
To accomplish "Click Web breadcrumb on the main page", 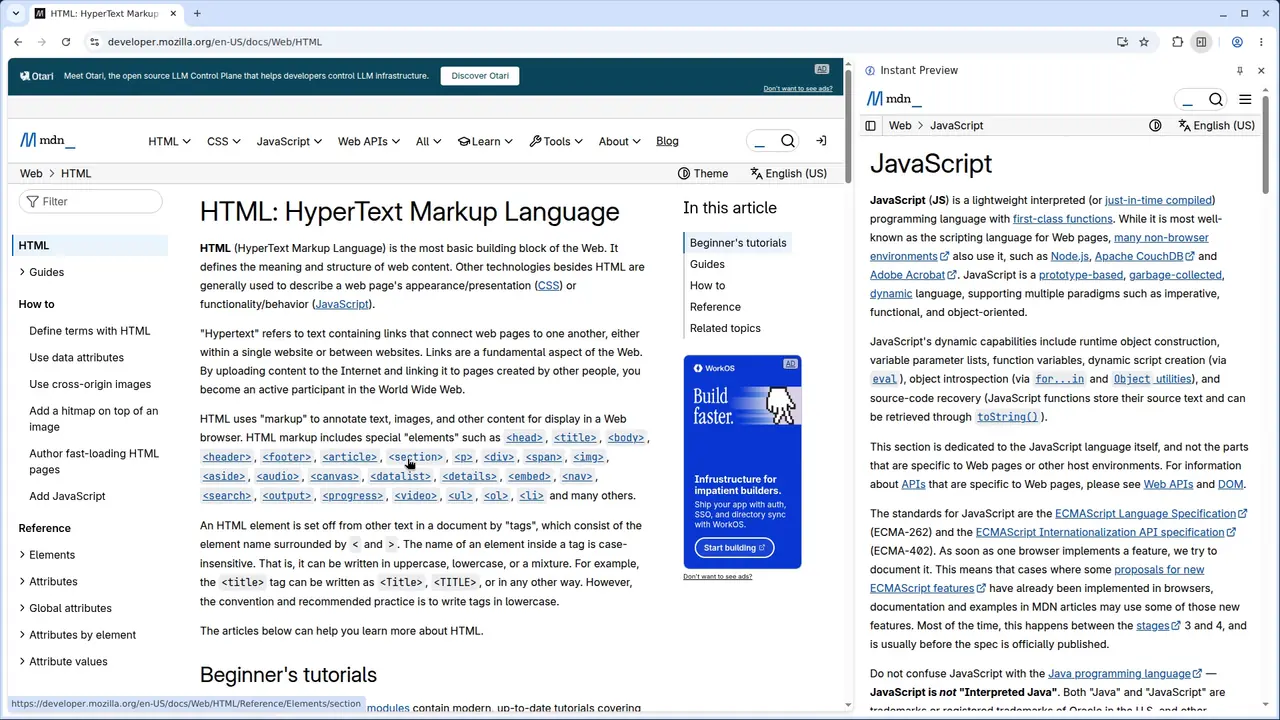I will pyautogui.click(x=31, y=173).
